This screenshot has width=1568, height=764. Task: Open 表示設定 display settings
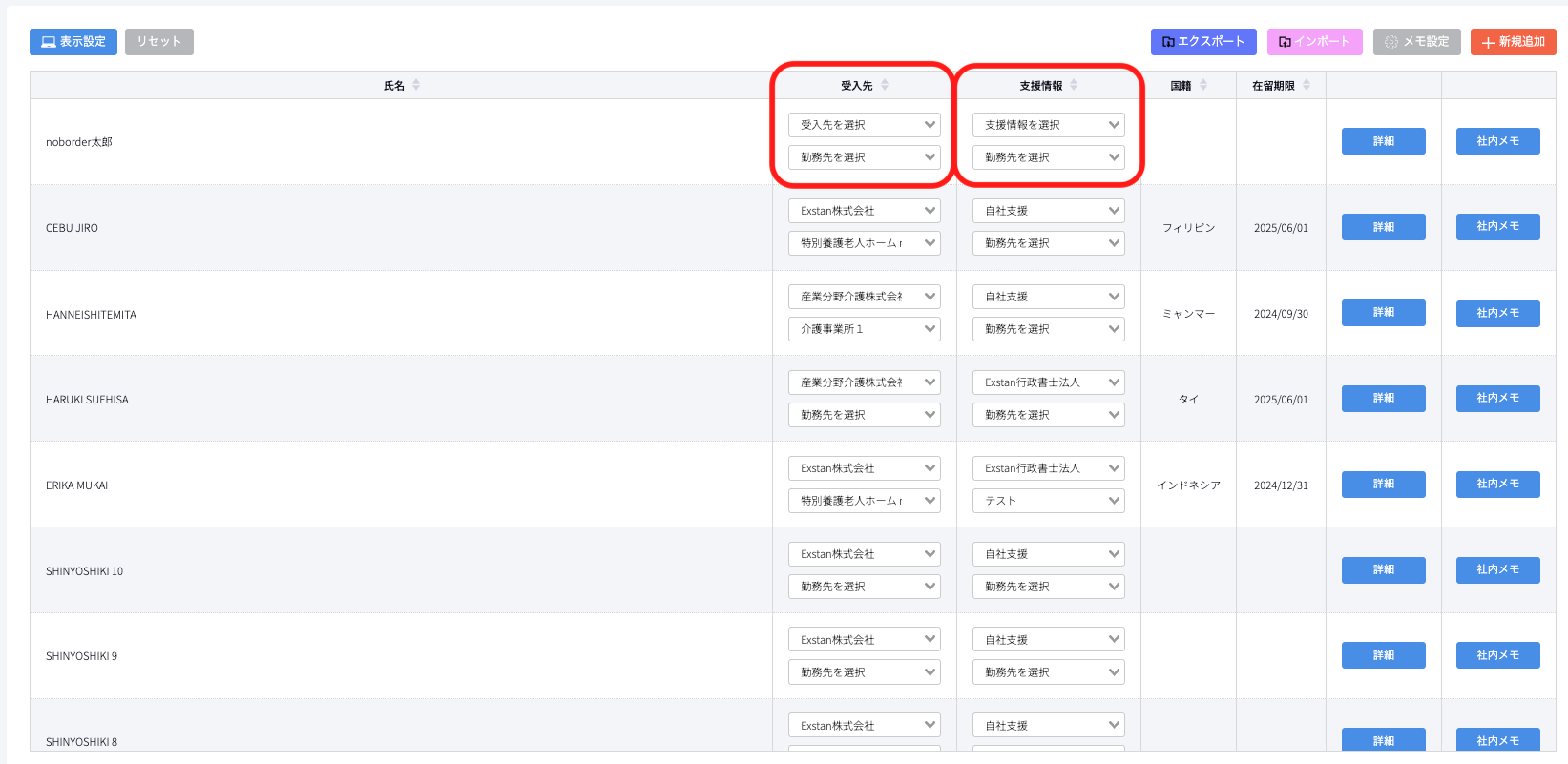point(73,42)
